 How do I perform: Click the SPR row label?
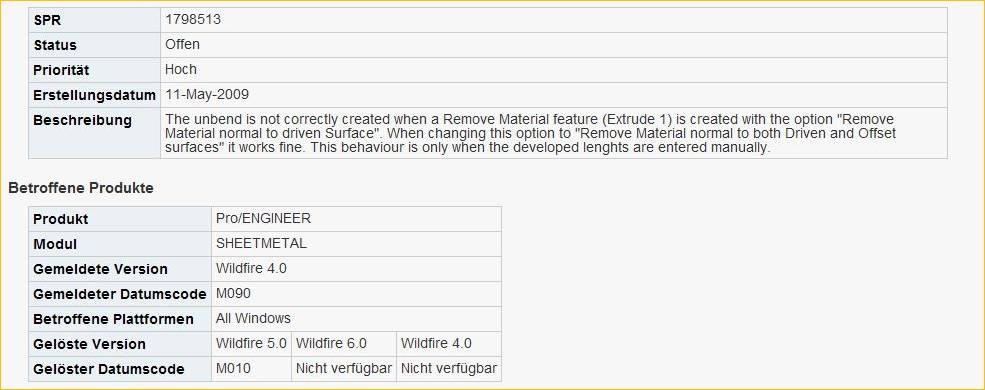coord(46,20)
